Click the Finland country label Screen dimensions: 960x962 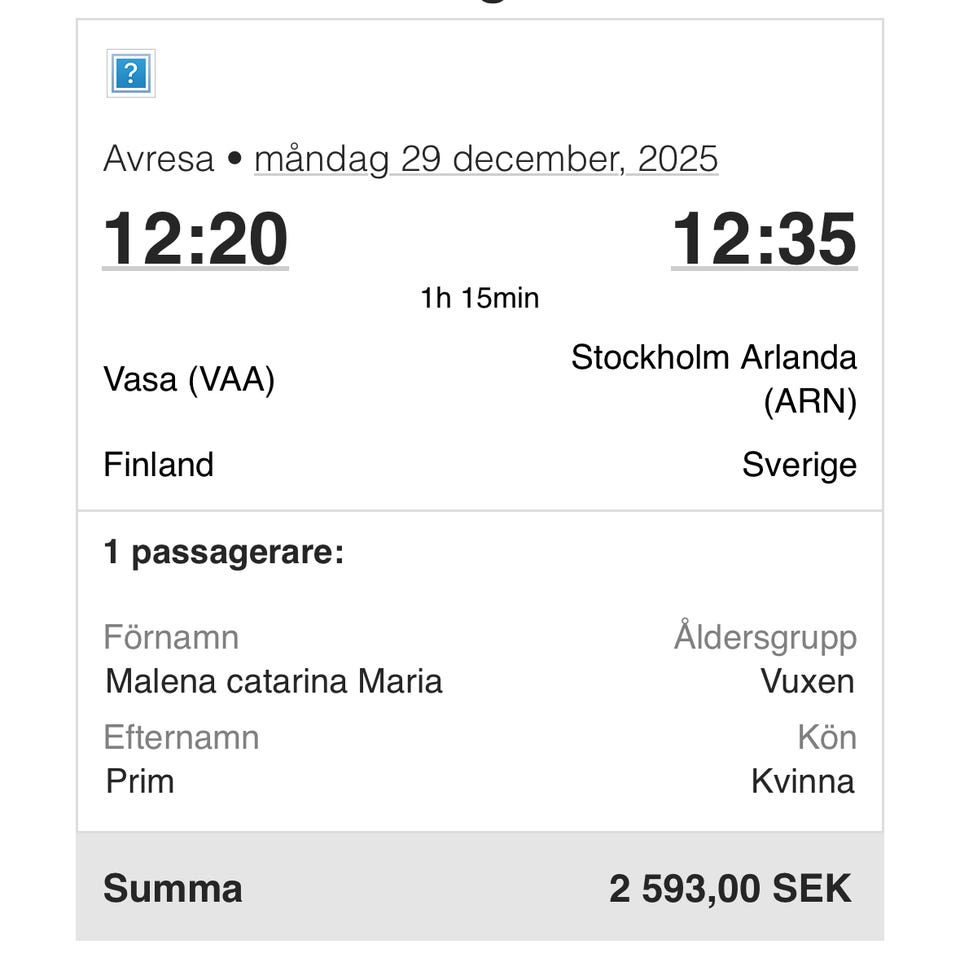point(158,465)
